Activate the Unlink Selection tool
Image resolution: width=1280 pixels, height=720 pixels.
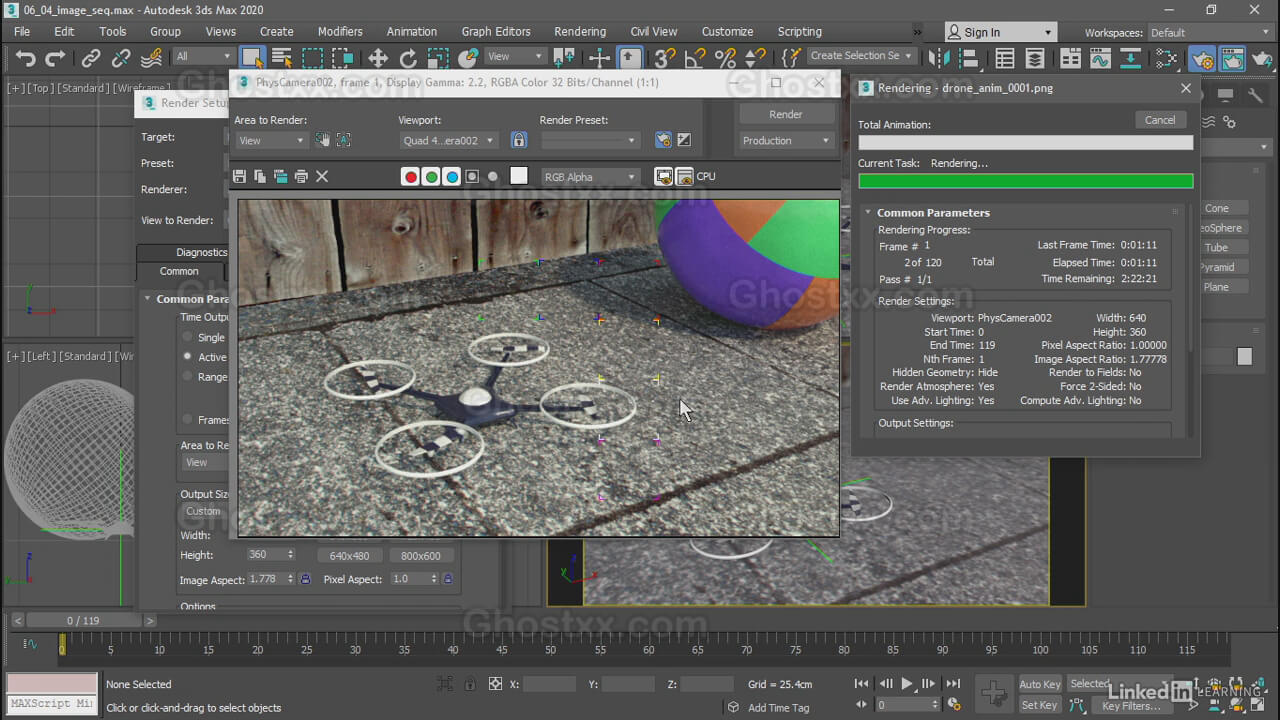[121, 58]
